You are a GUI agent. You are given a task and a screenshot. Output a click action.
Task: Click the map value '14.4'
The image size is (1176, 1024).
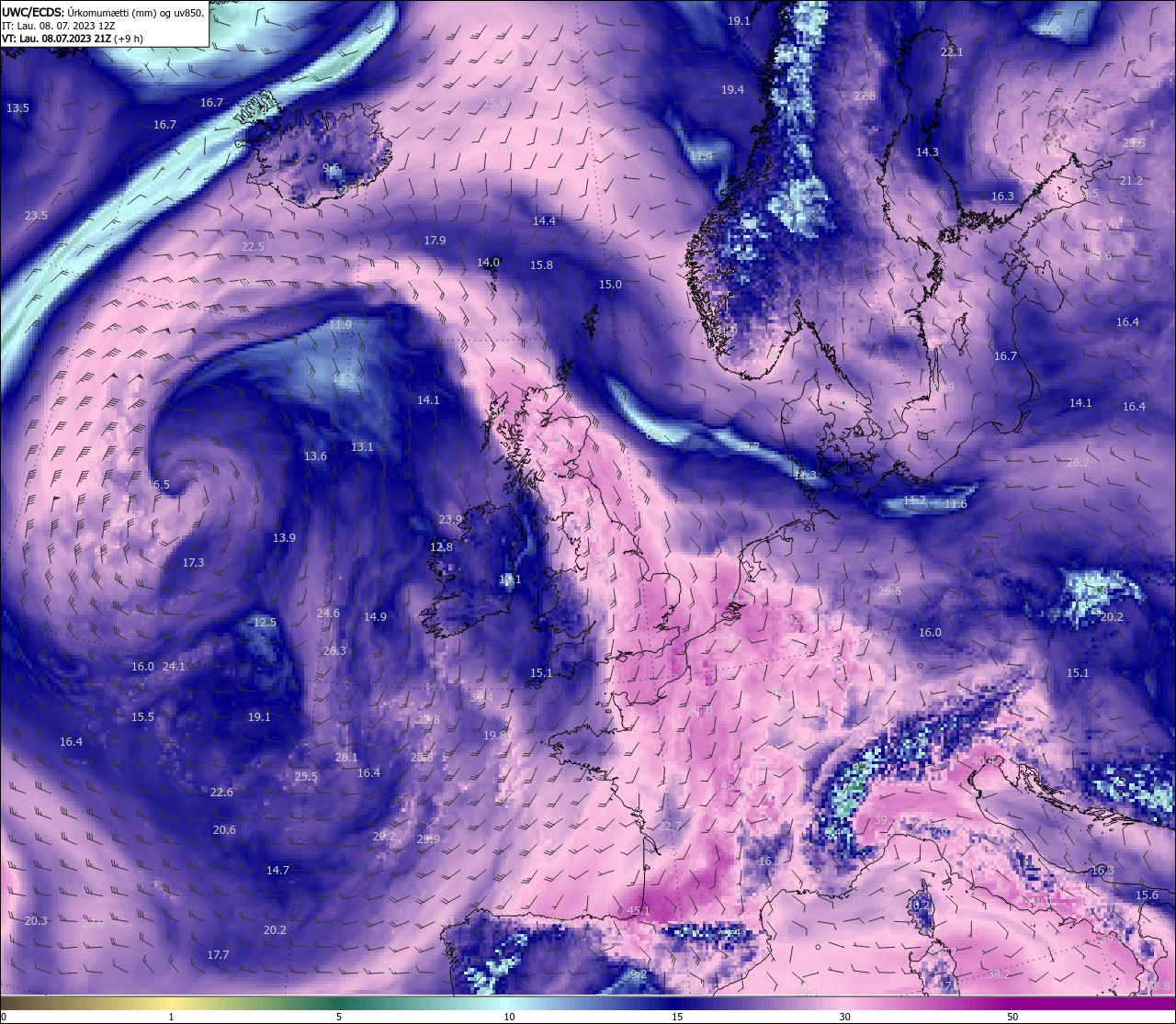coord(544,220)
